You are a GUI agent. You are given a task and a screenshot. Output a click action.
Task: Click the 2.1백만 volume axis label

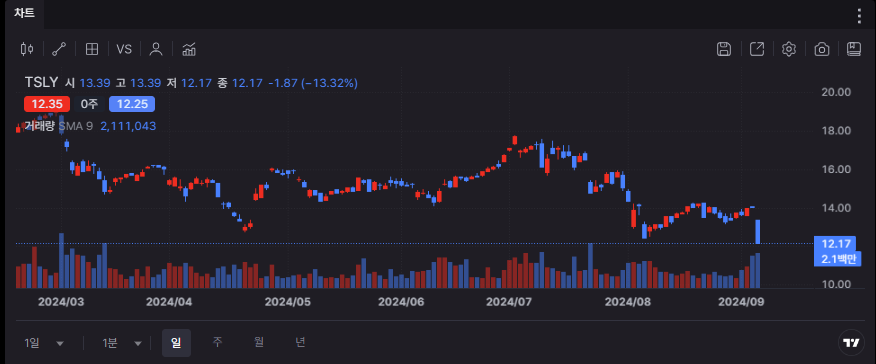836,258
